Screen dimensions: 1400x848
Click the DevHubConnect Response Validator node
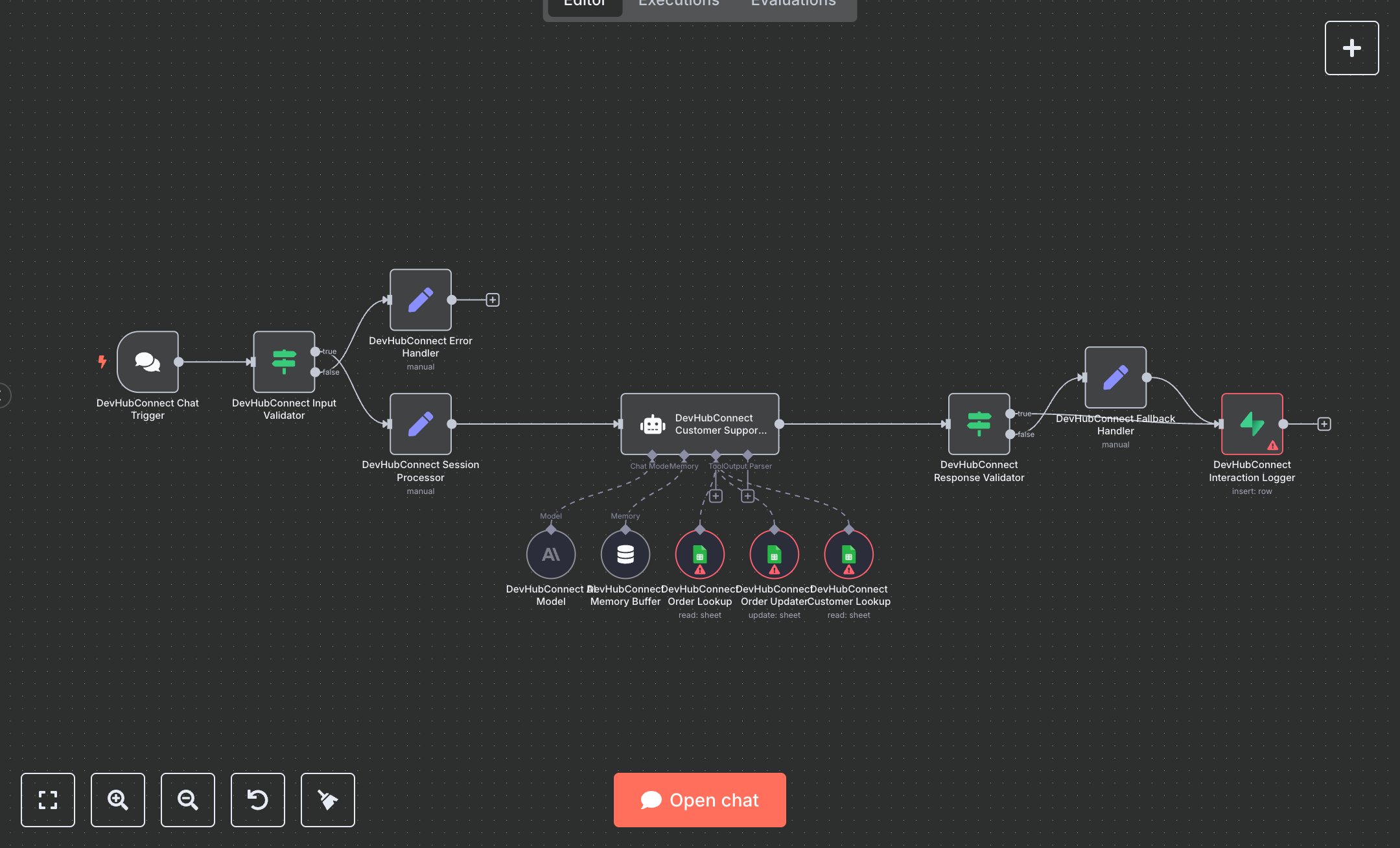tap(979, 424)
